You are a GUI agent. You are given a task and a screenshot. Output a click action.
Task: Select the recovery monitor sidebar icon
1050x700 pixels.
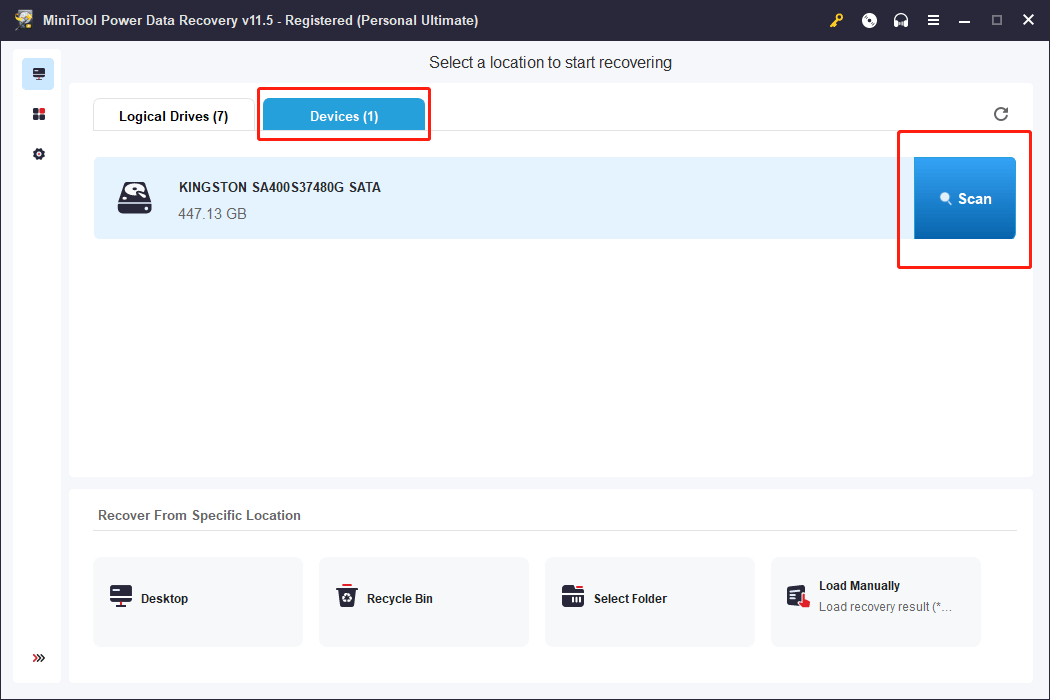tap(38, 74)
